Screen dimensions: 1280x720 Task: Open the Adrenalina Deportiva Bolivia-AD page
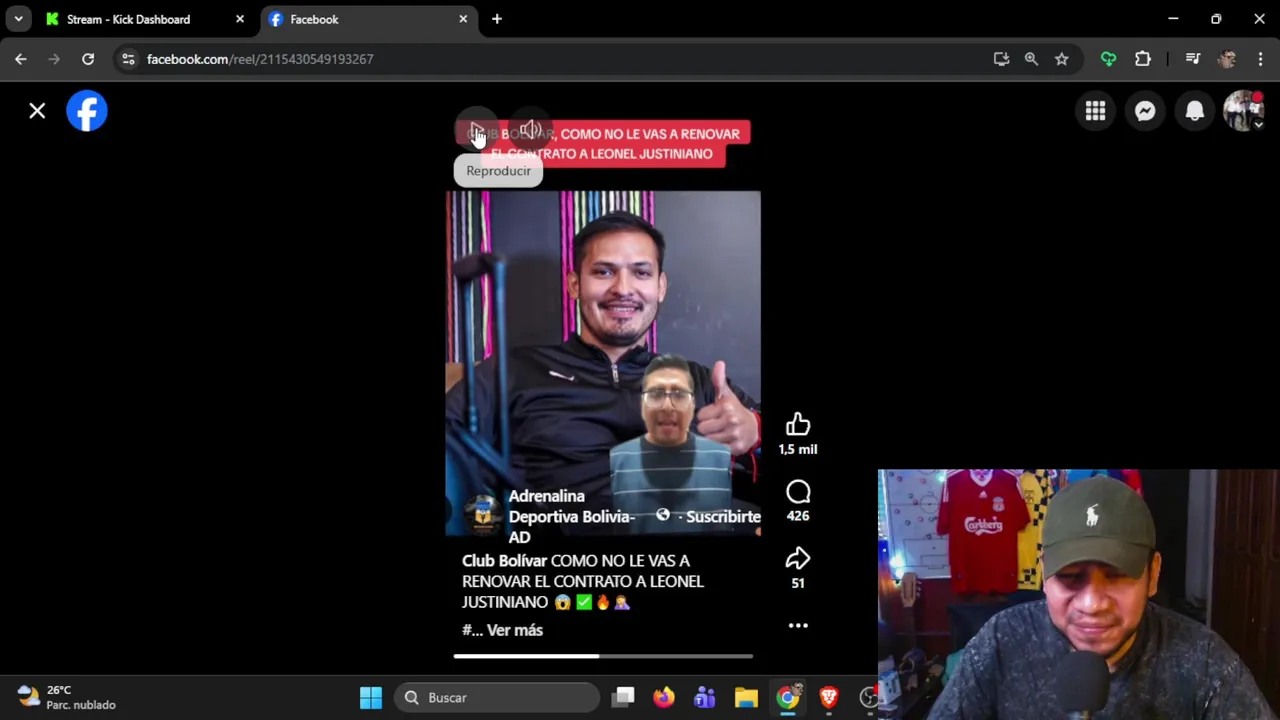[x=571, y=517]
